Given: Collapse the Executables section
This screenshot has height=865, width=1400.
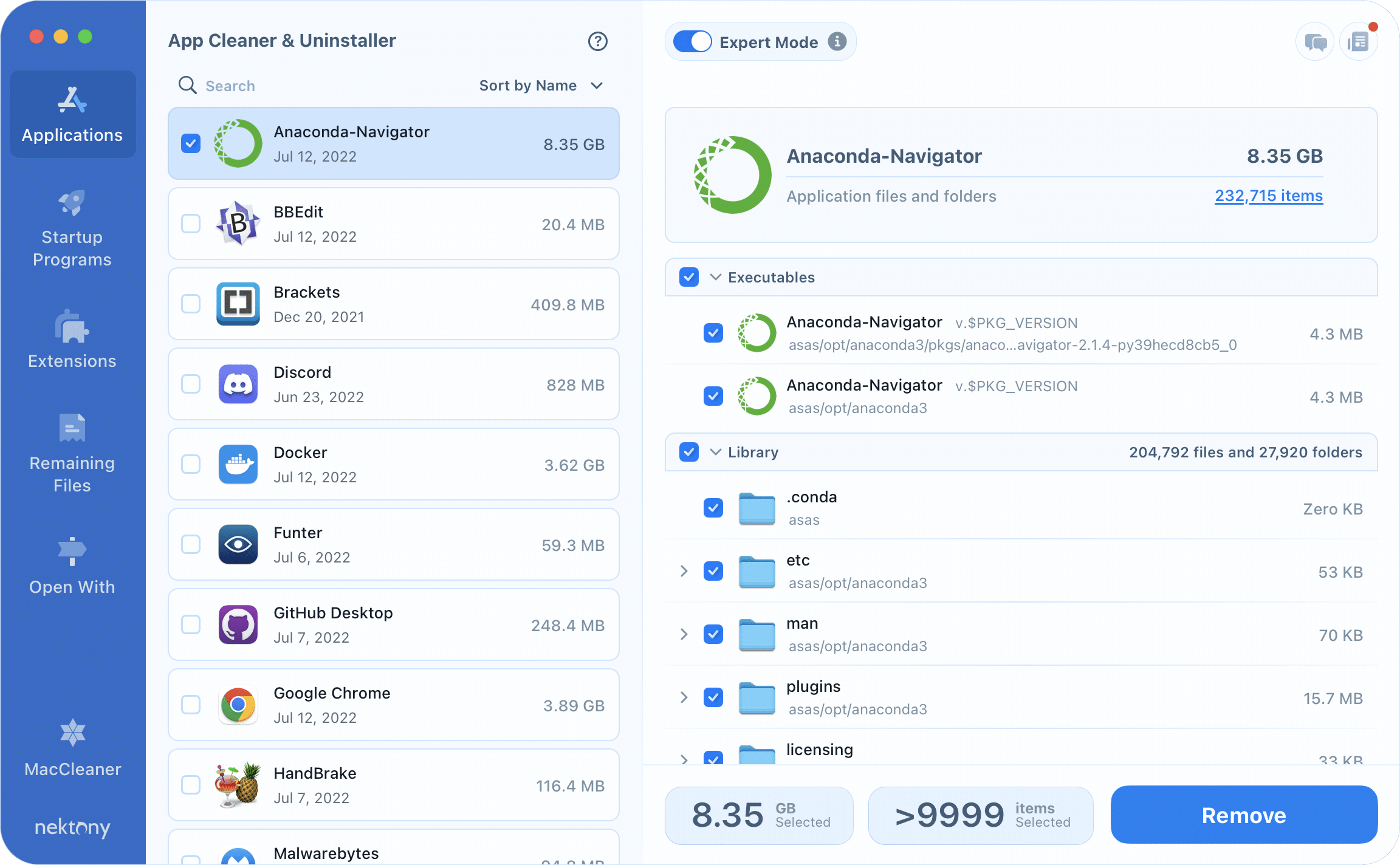Looking at the screenshot, I should click(x=716, y=277).
